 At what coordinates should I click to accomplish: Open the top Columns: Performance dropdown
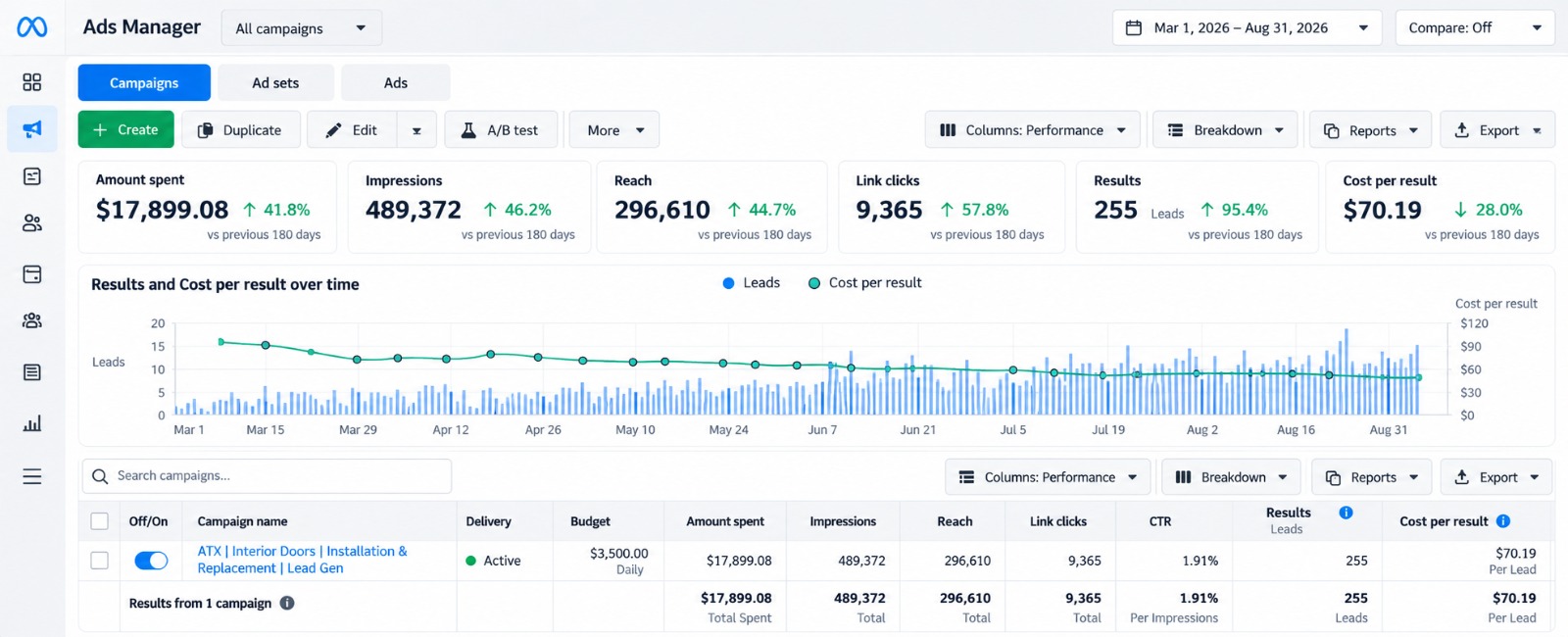click(1033, 129)
